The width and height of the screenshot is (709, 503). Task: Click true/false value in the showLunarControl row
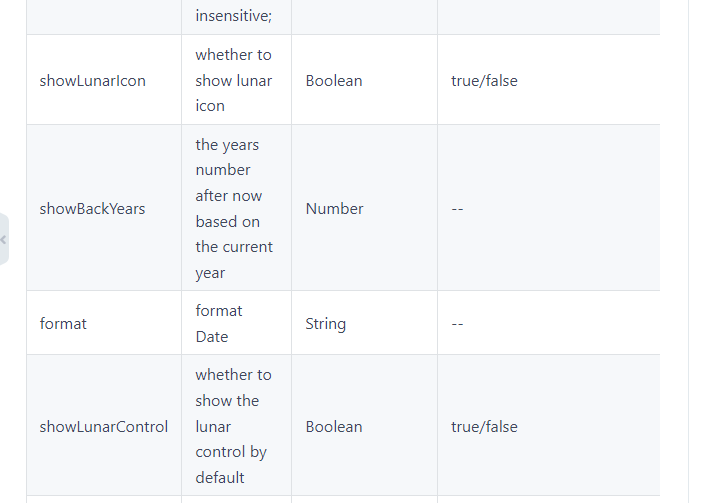coord(484,426)
